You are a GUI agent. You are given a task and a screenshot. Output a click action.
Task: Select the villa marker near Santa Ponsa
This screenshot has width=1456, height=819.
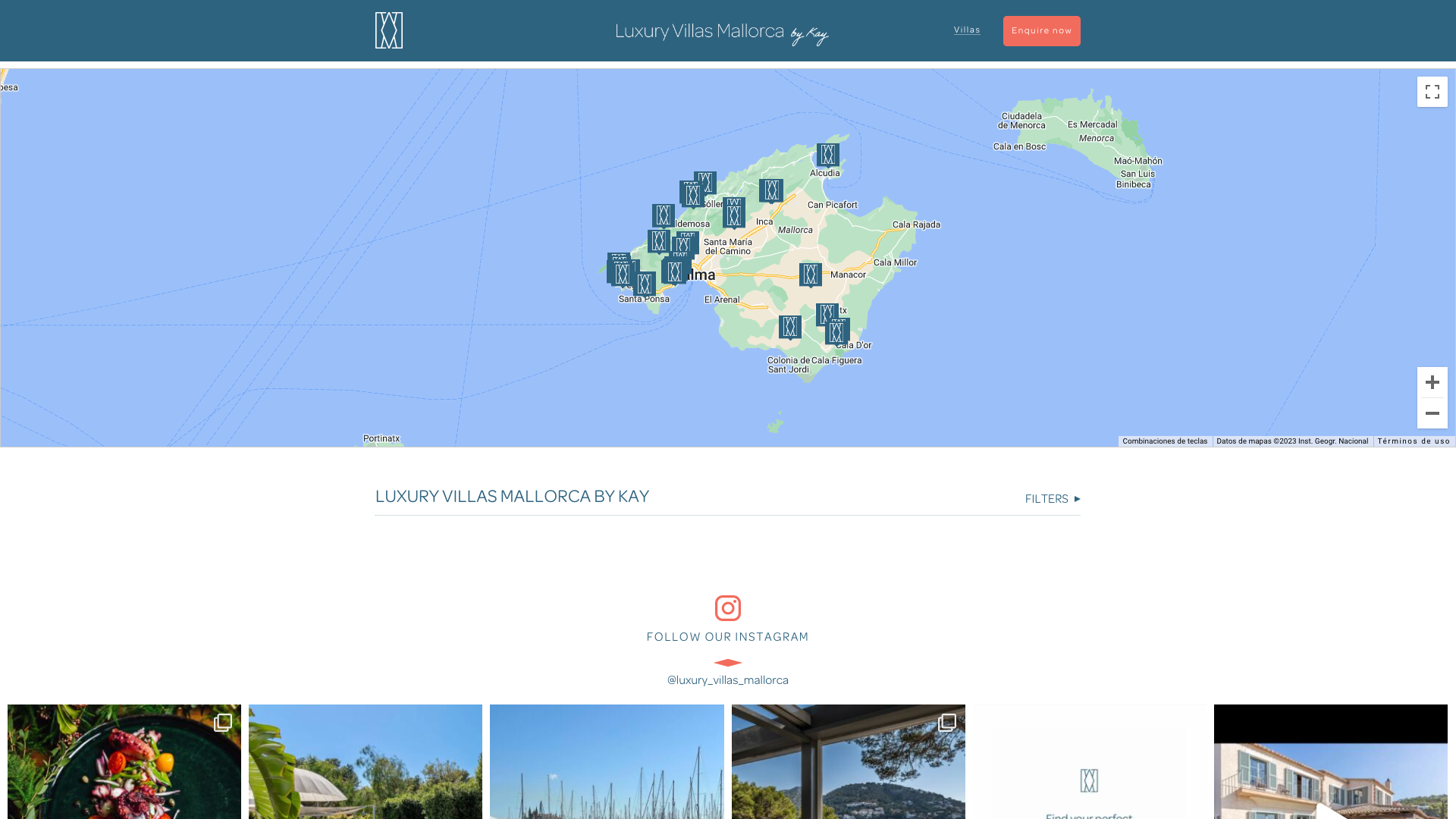click(645, 284)
